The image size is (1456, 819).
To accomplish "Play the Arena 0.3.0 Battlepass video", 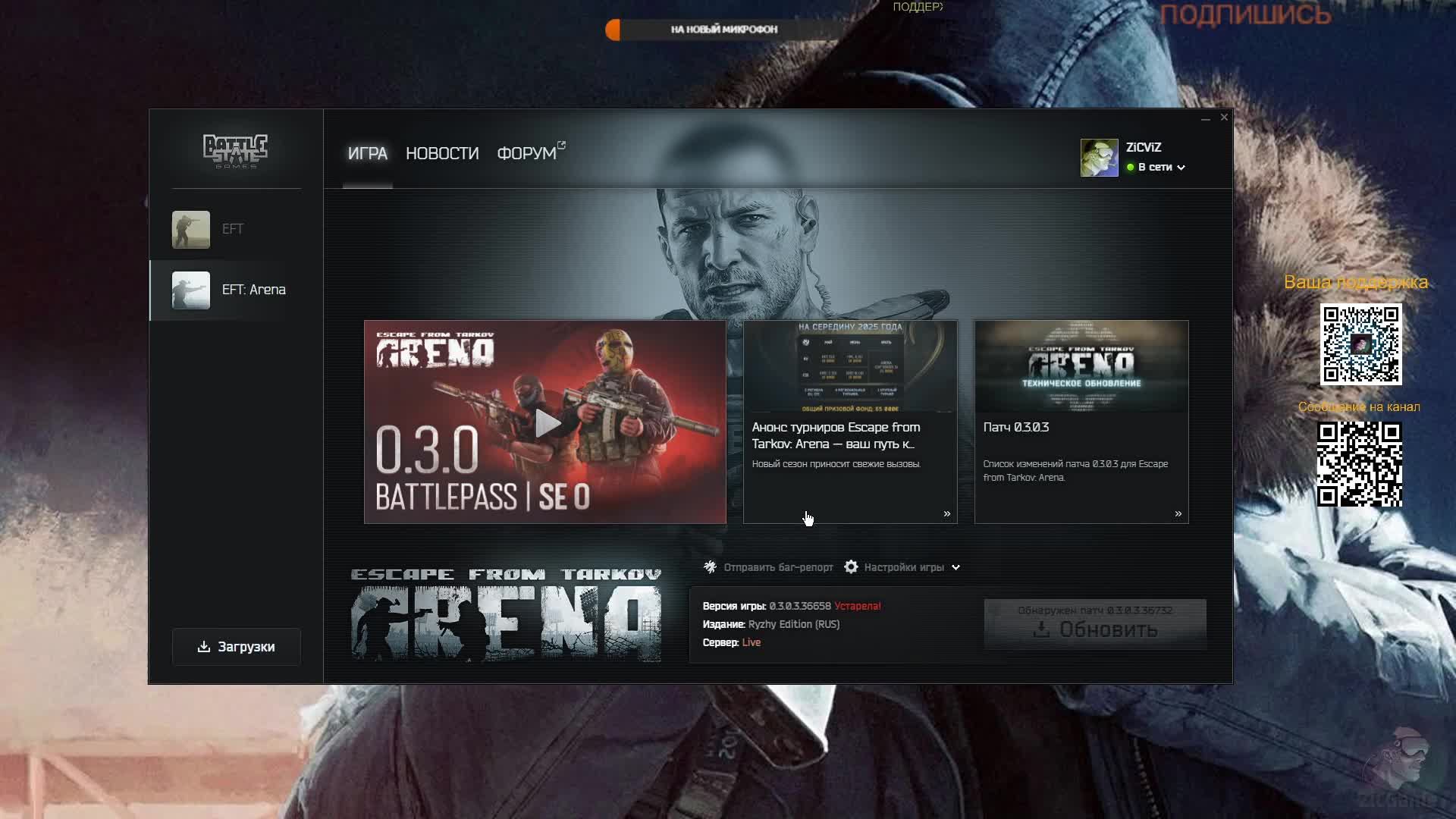I will [x=546, y=423].
